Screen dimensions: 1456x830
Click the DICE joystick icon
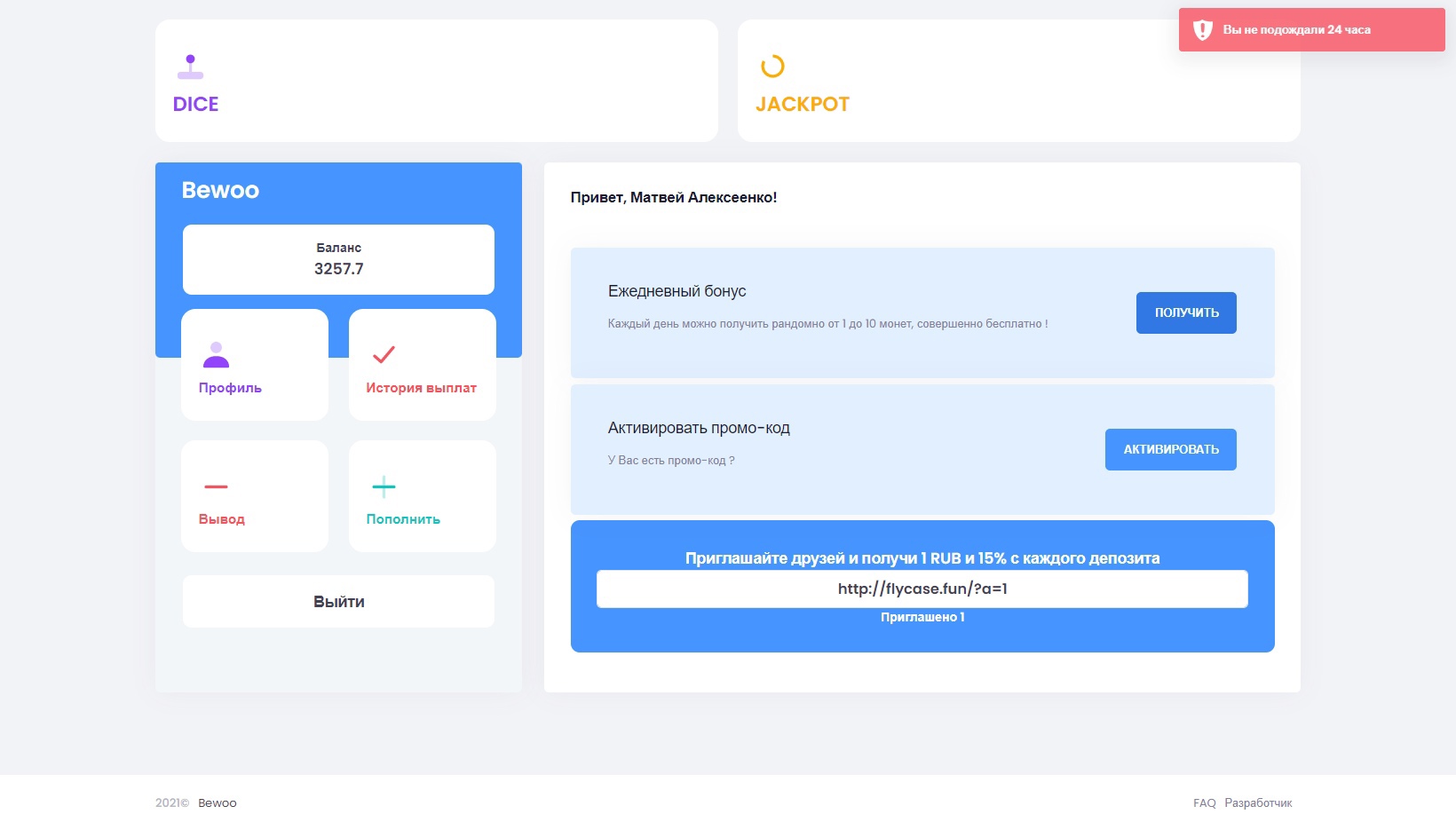[x=190, y=67]
